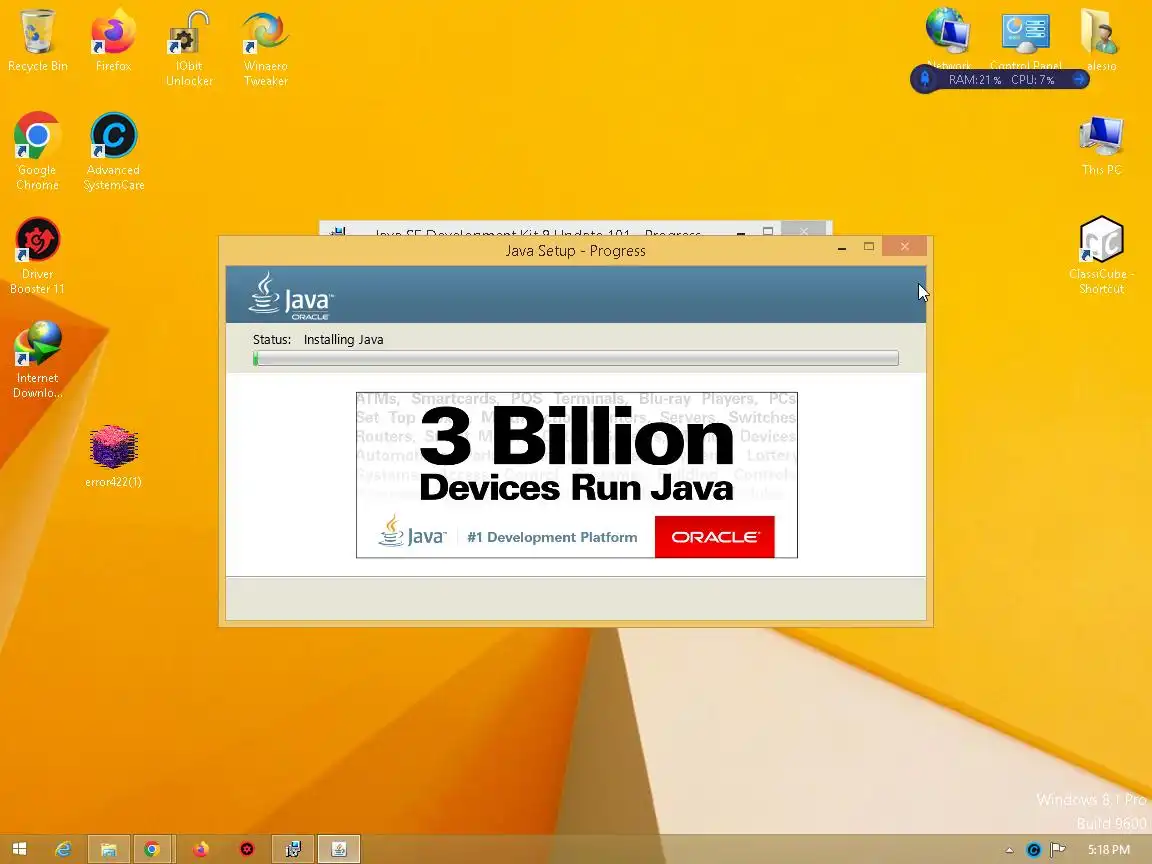This screenshot has width=1152, height=864.
Task: Click the red Oracle logo in the banner
Action: [x=714, y=537]
